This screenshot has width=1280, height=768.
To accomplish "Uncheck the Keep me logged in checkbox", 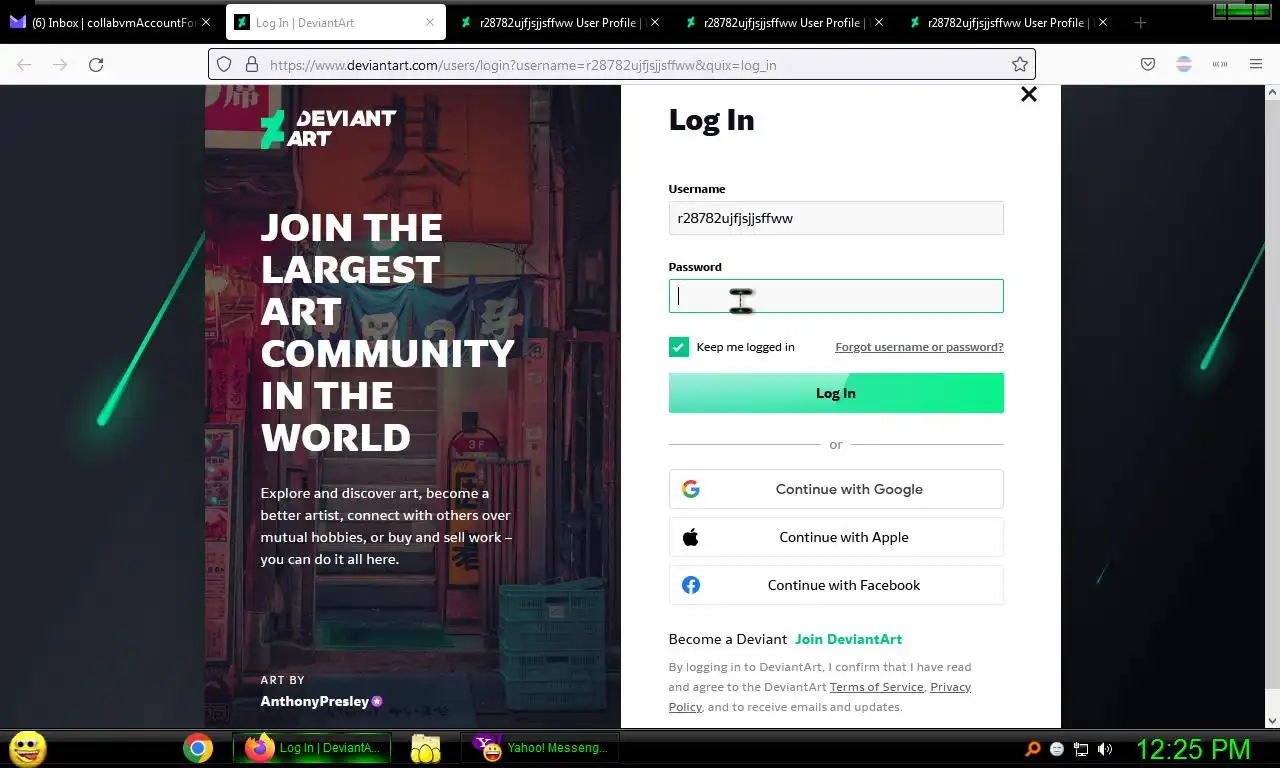I will (x=679, y=347).
